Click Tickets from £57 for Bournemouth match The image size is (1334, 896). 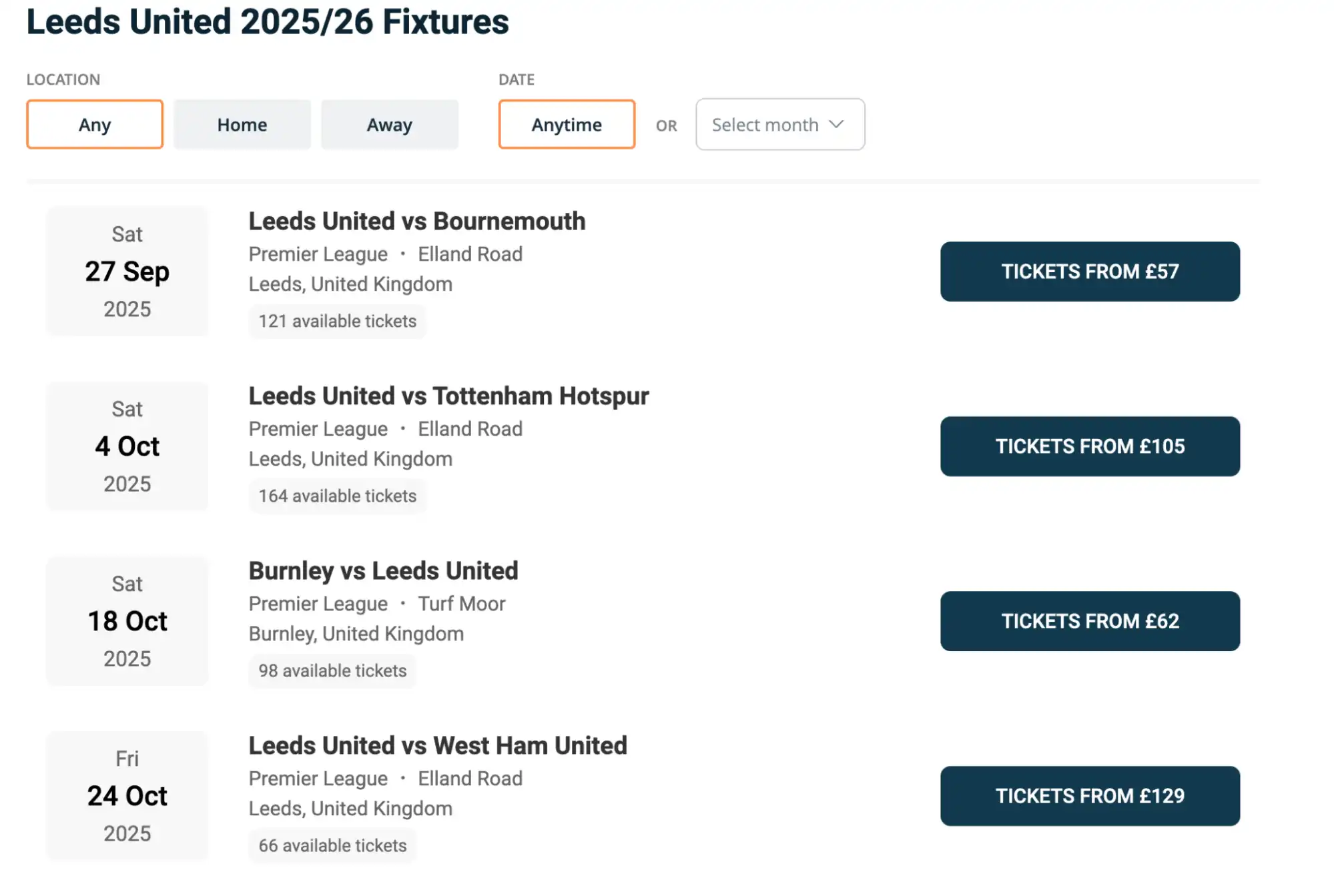click(x=1090, y=272)
